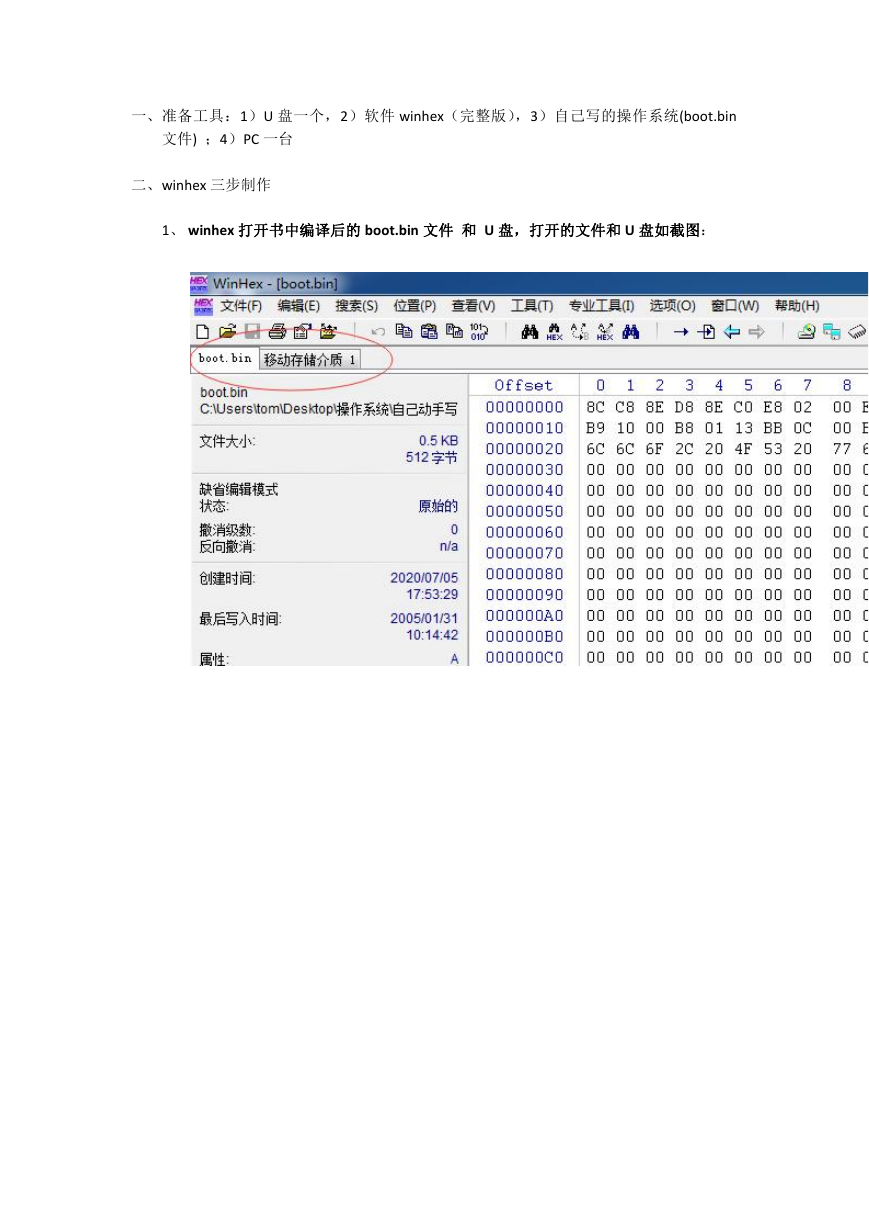This screenshot has width=869, height=1228.
Task: Click hex byte B9 at offset 00000010
Action: coord(596,428)
